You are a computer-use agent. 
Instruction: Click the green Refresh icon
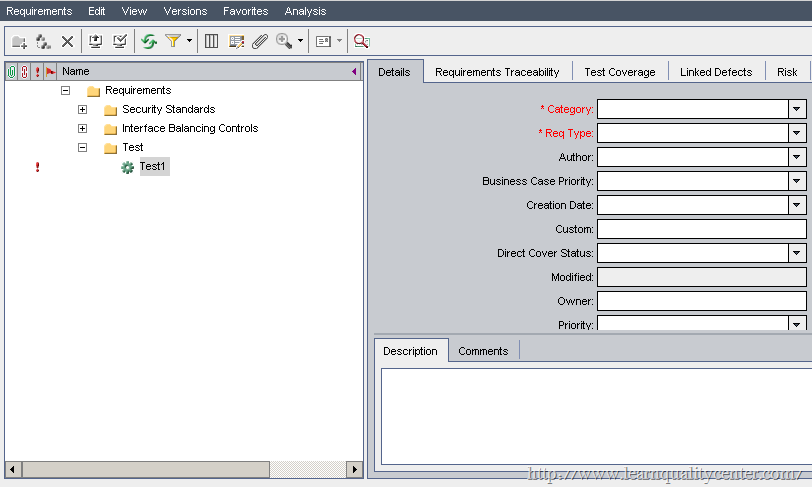click(x=149, y=41)
